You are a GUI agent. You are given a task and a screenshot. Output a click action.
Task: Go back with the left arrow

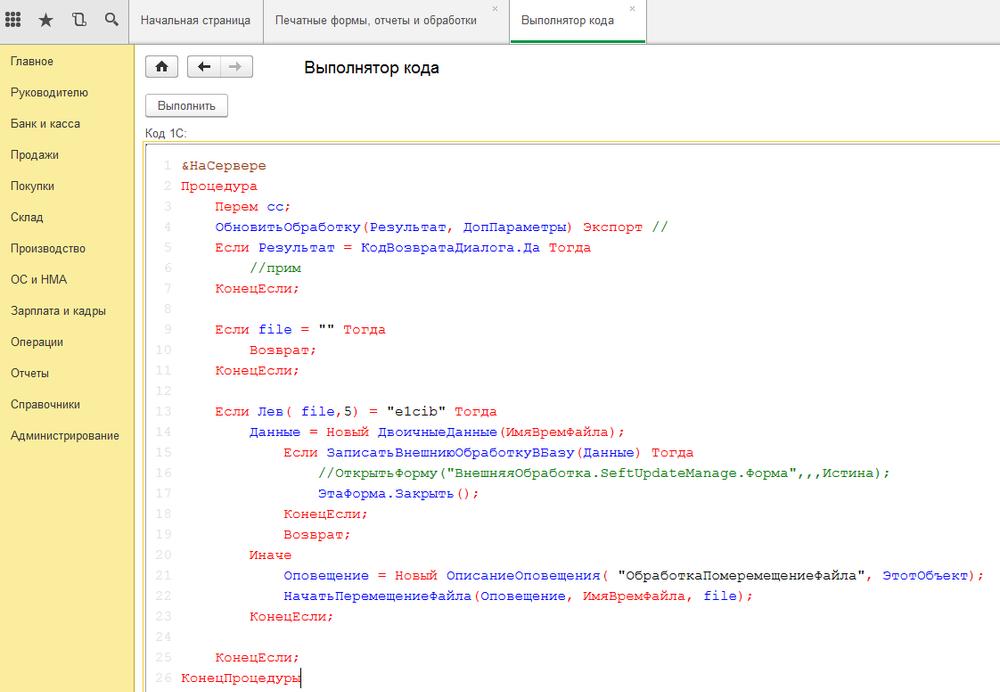203,66
